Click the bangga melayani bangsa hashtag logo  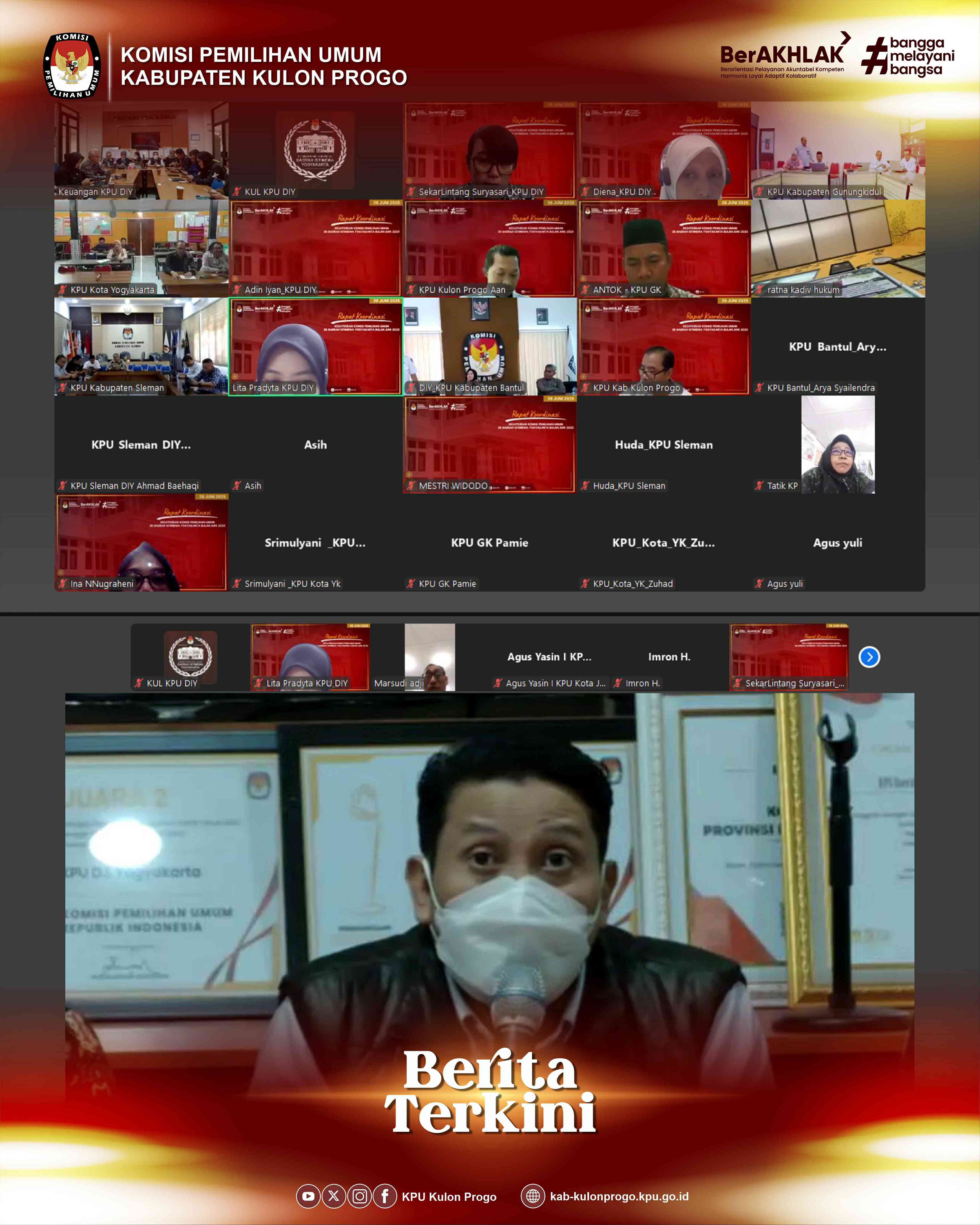907,56
